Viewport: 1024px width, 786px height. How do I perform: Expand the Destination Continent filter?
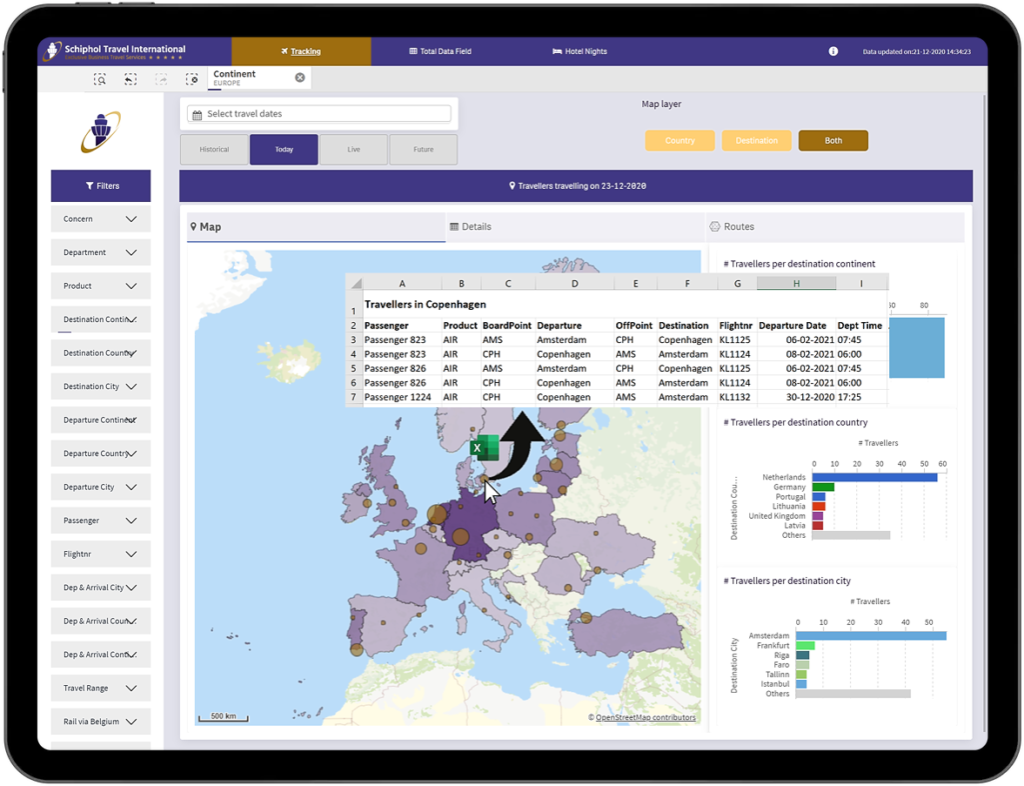(101, 320)
